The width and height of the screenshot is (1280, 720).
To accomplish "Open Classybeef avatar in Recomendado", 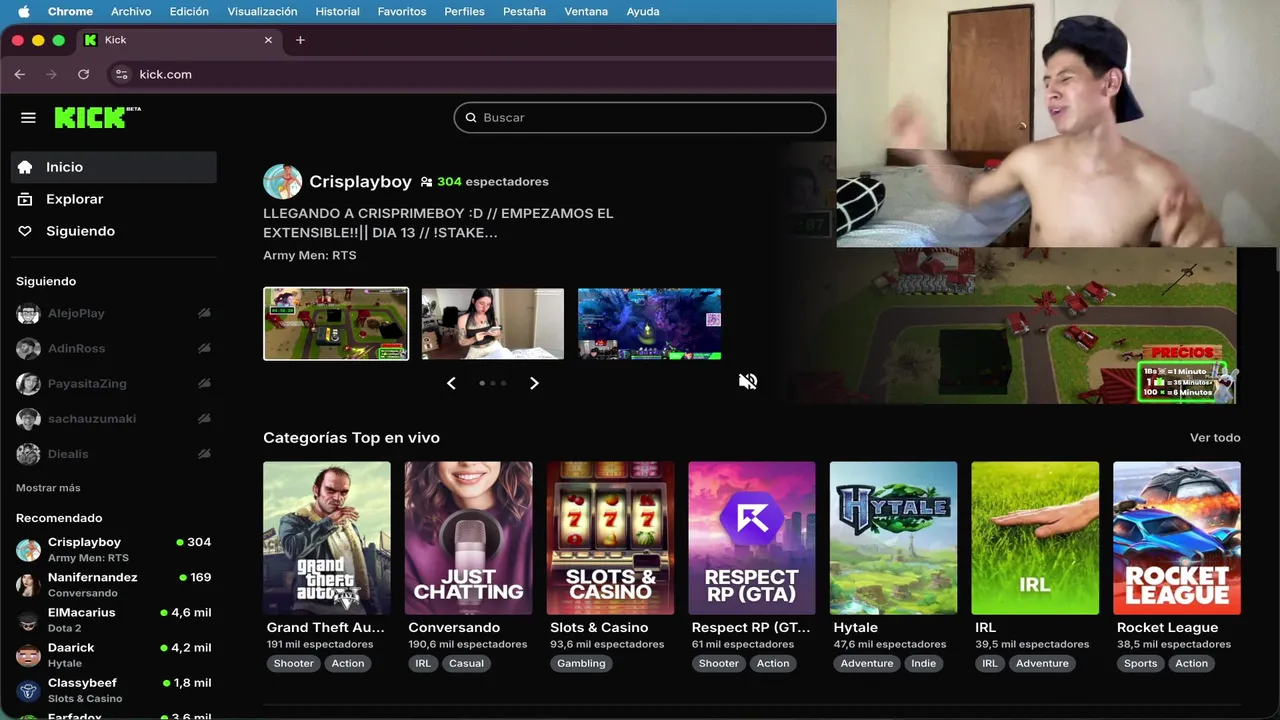I will (x=28, y=690).
